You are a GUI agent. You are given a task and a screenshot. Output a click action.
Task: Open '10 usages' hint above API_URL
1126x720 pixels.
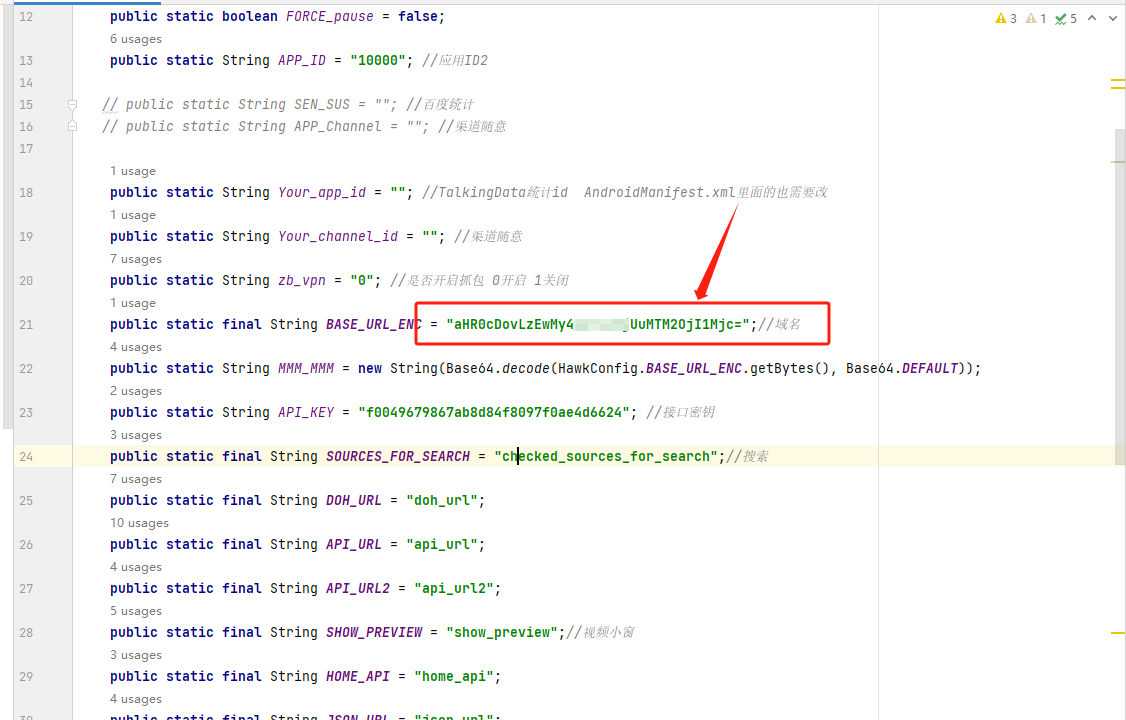139,523
